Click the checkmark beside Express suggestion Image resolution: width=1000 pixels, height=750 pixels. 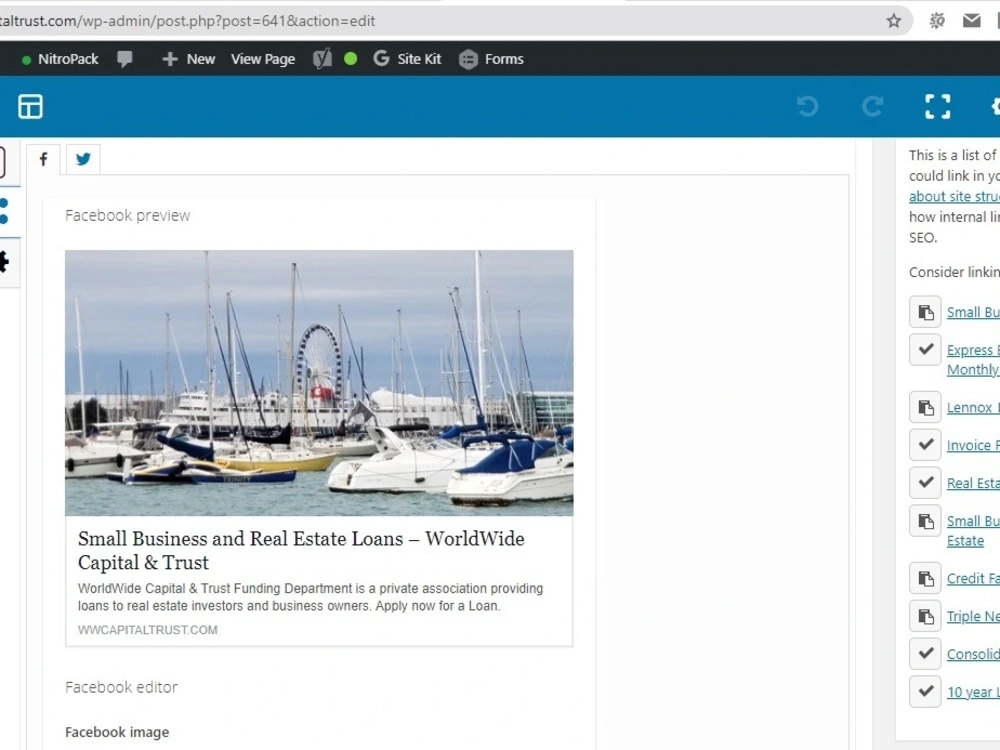(x=925, y=349)
